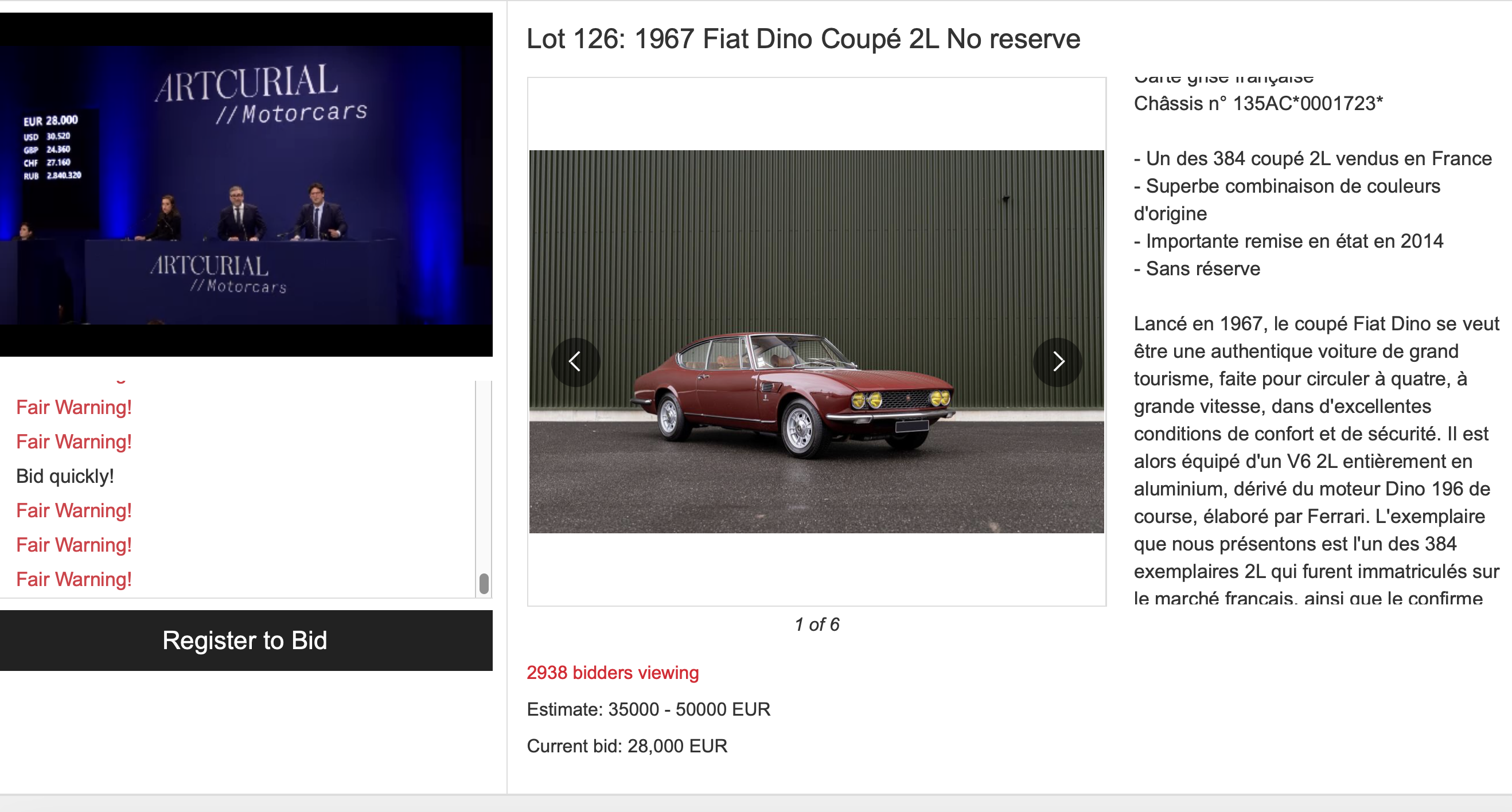Select the Bid quickly! message
The image size is (1512, 812).
pos(65,476)
